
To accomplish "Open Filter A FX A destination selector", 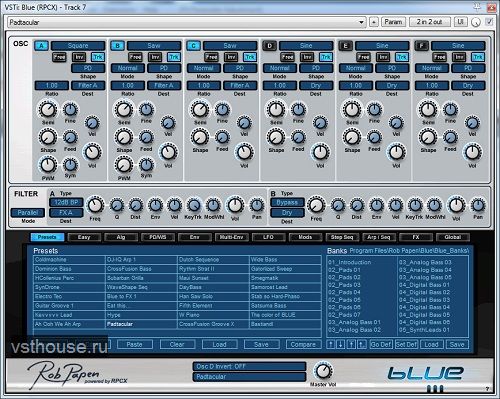I will tap(66, 212).
